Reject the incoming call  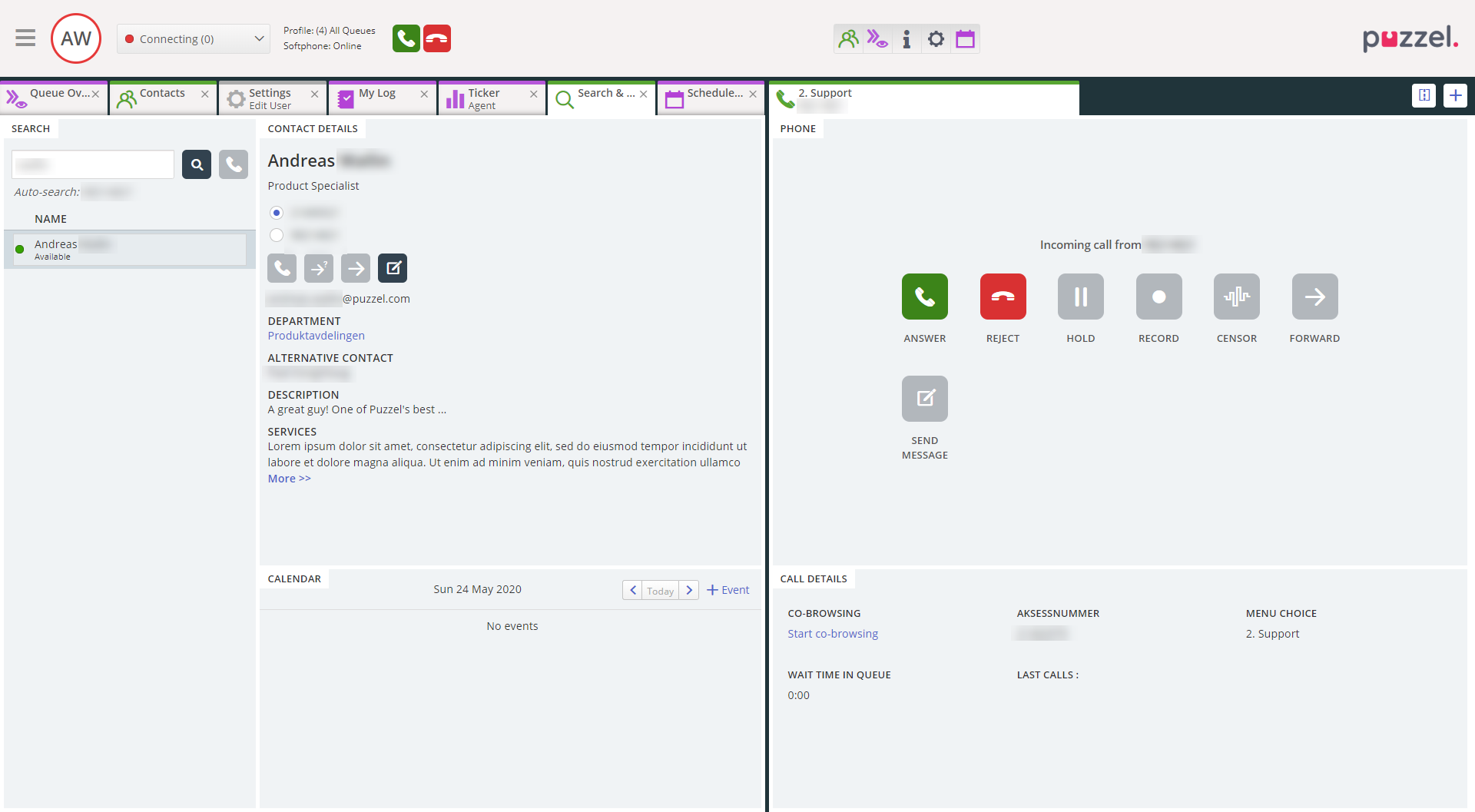point(1003,297)
